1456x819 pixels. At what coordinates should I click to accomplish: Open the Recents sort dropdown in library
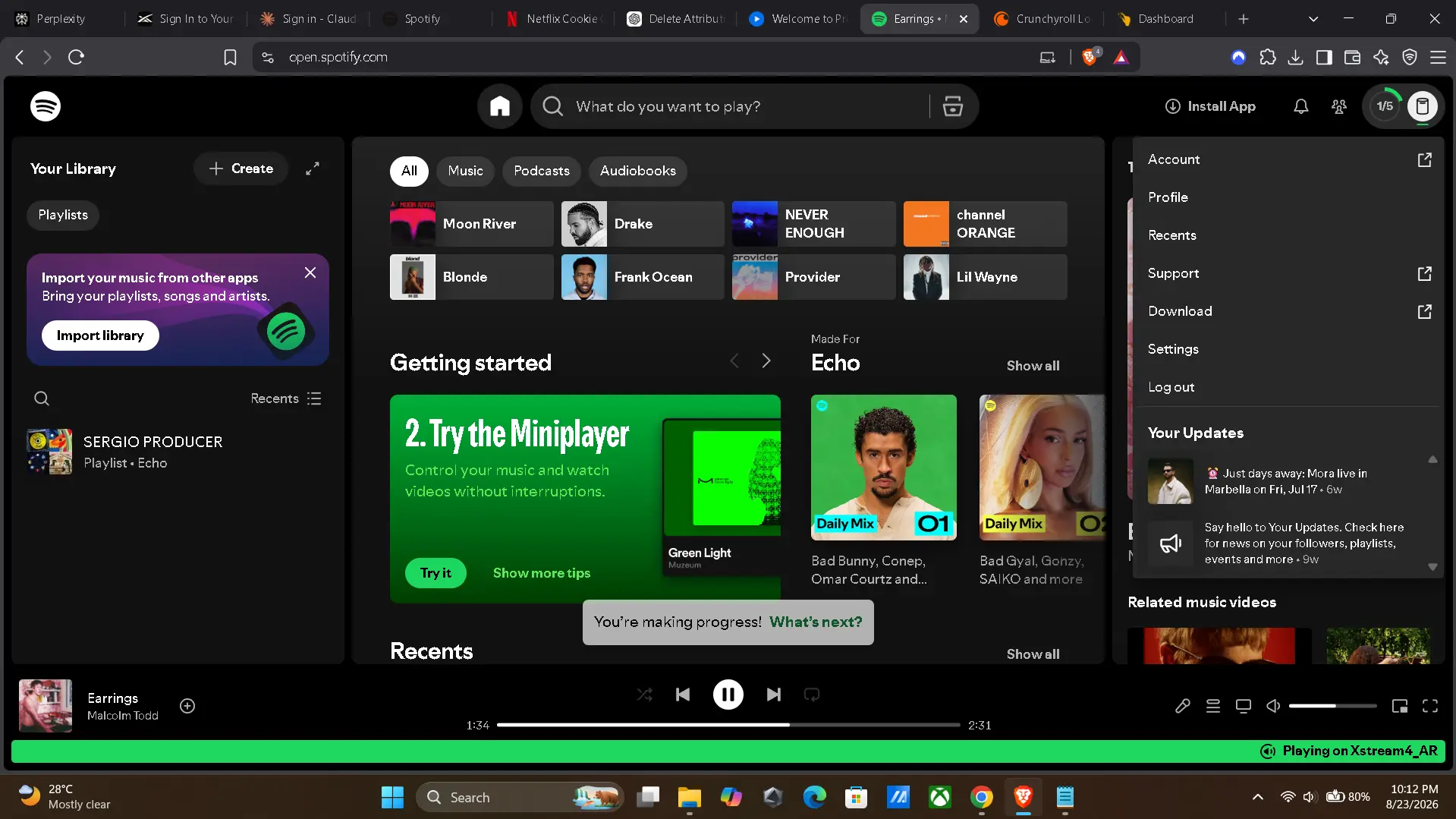click(x=286, y=398)
